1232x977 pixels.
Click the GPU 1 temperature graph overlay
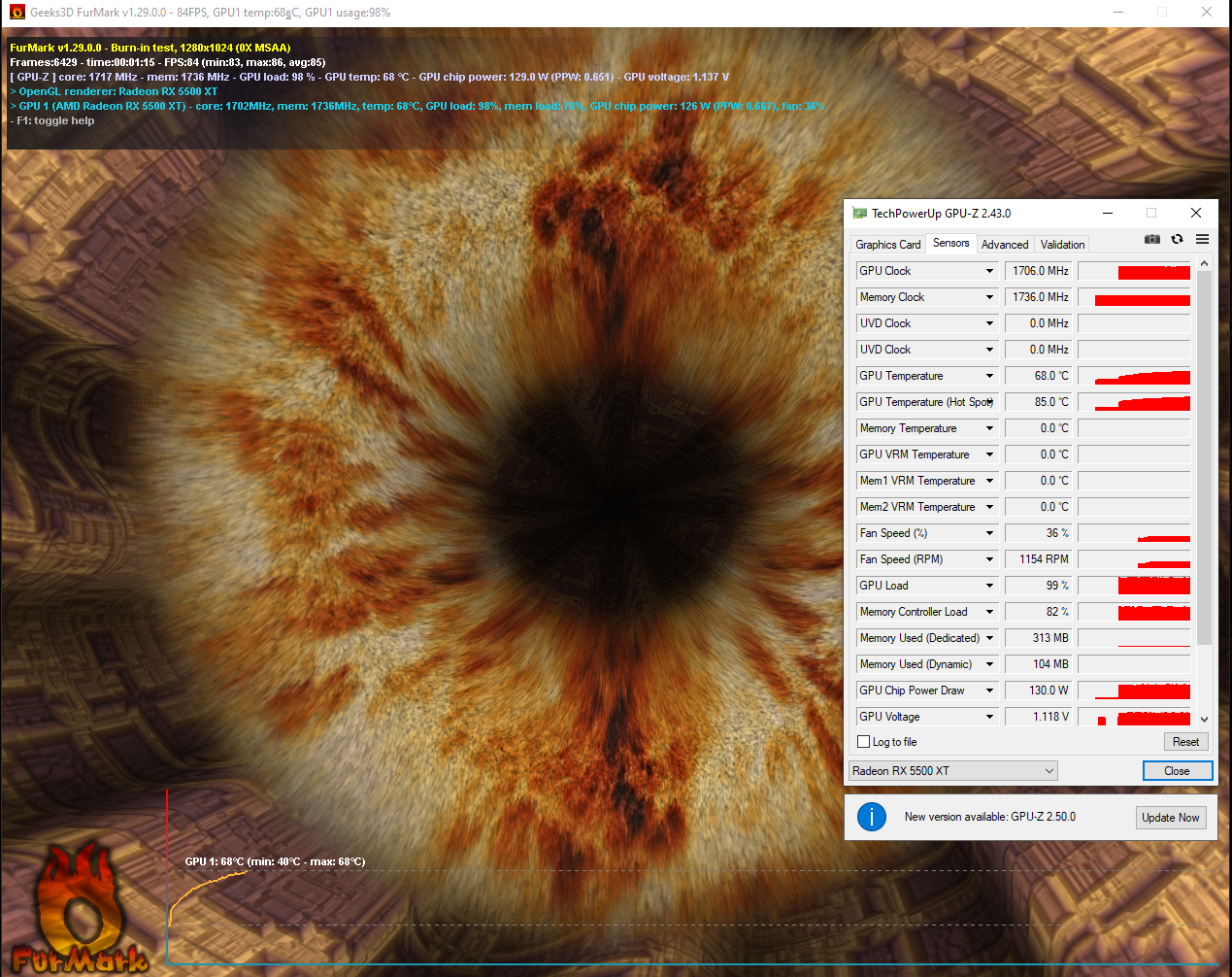[x=275, y=861]
